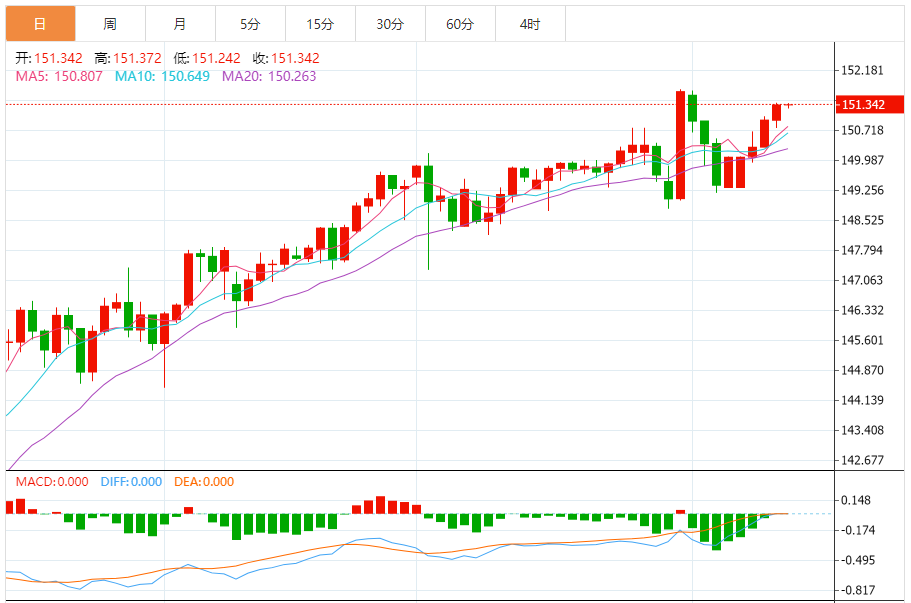Screen dimensions: 911x603
Task: Select the 日 daily chart tab
Action: point(41,24)
